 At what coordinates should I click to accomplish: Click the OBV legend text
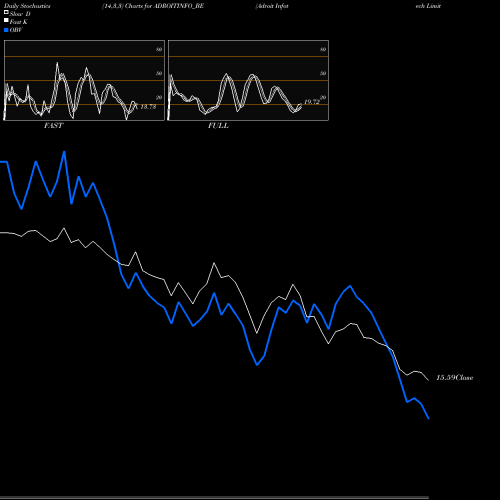[16, 30]
